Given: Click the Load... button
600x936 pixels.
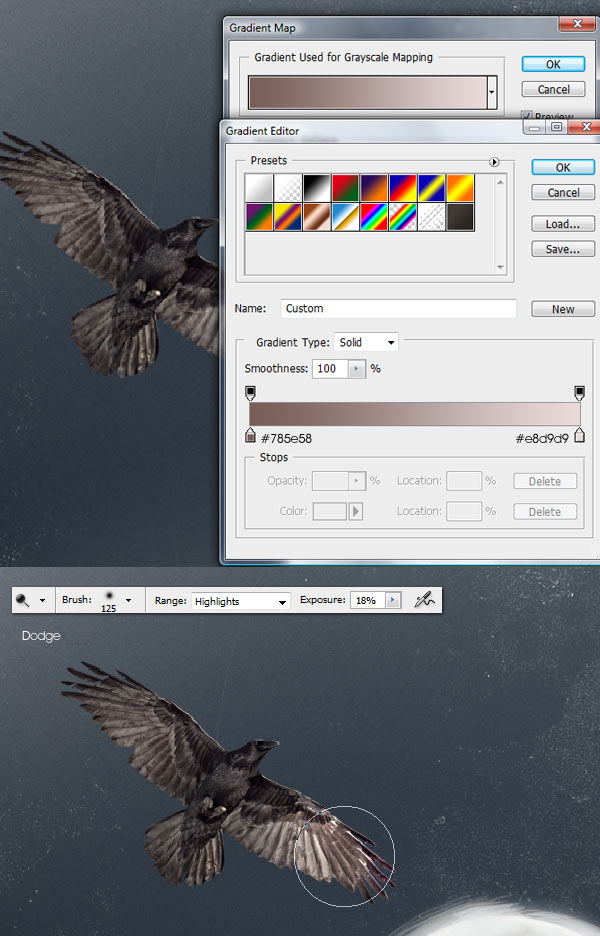Looking at the screenshot, I should 563,224.
